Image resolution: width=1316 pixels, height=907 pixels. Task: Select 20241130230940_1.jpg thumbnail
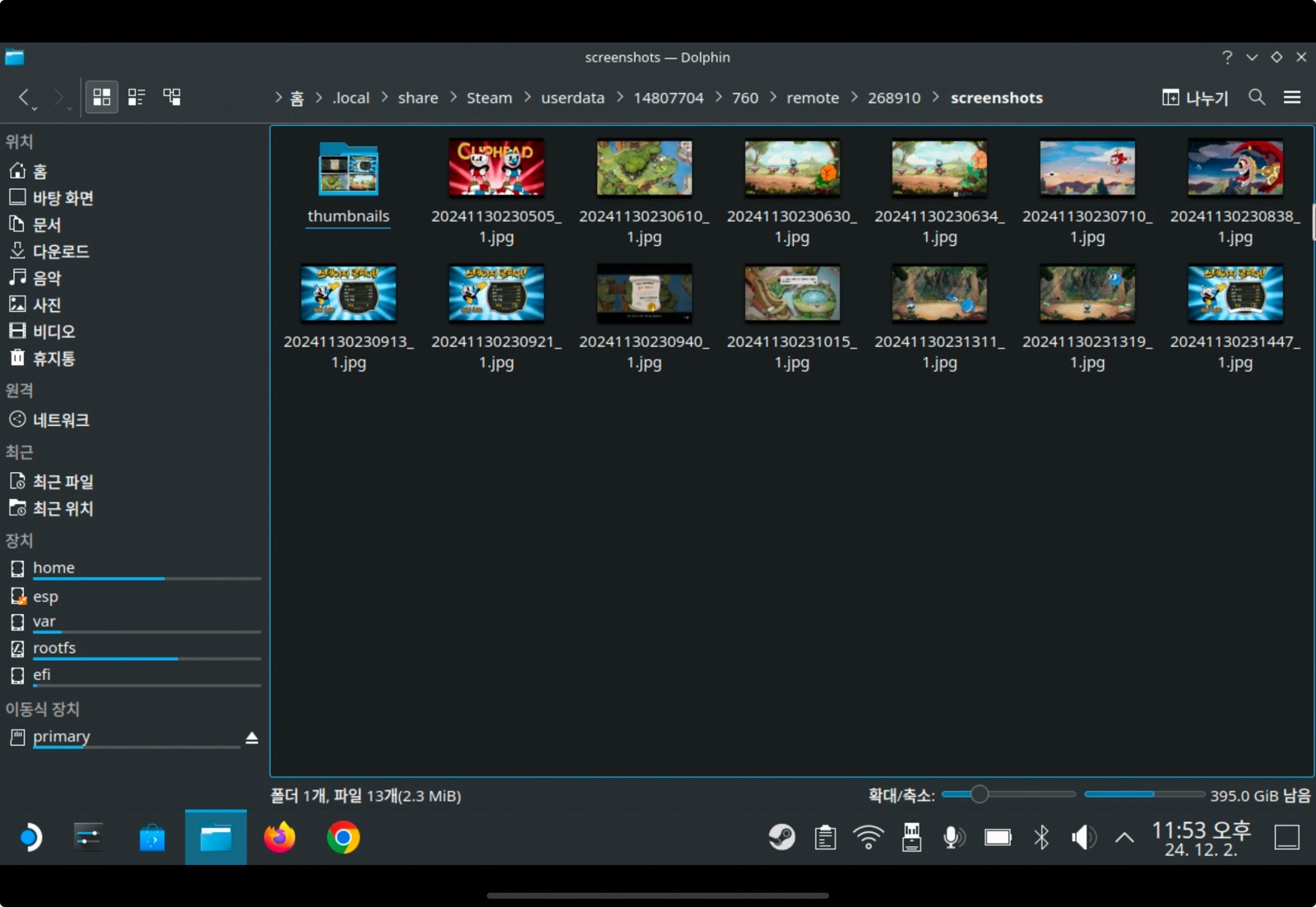644,318
